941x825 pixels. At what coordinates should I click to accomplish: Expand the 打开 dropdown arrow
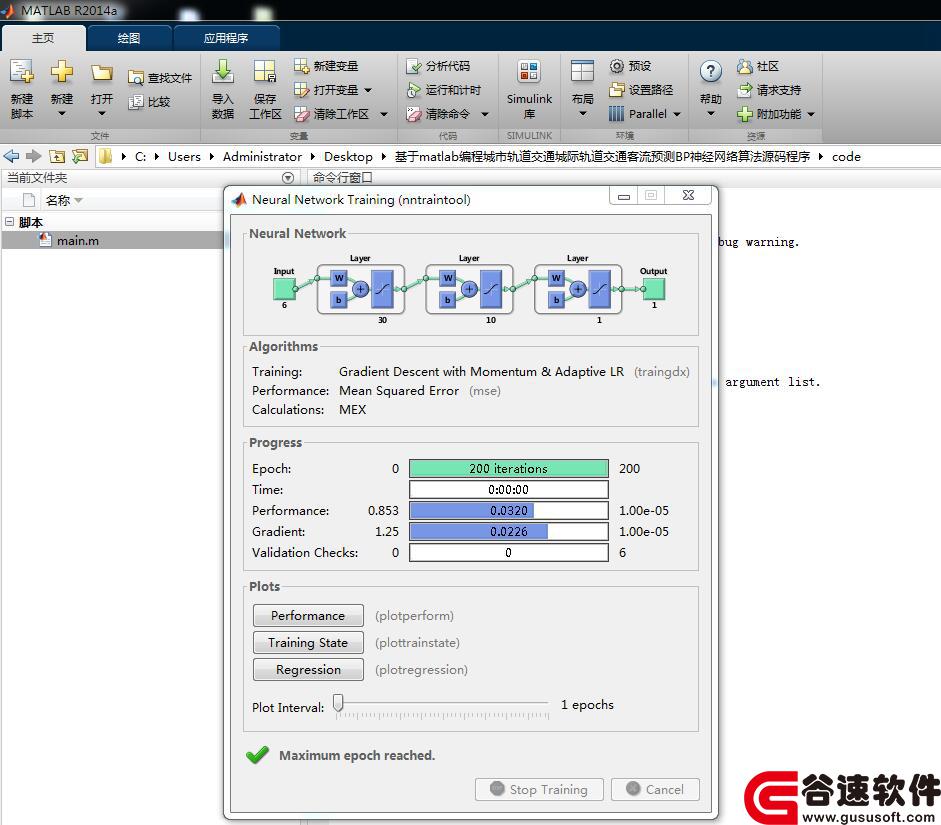pos(101,114)
